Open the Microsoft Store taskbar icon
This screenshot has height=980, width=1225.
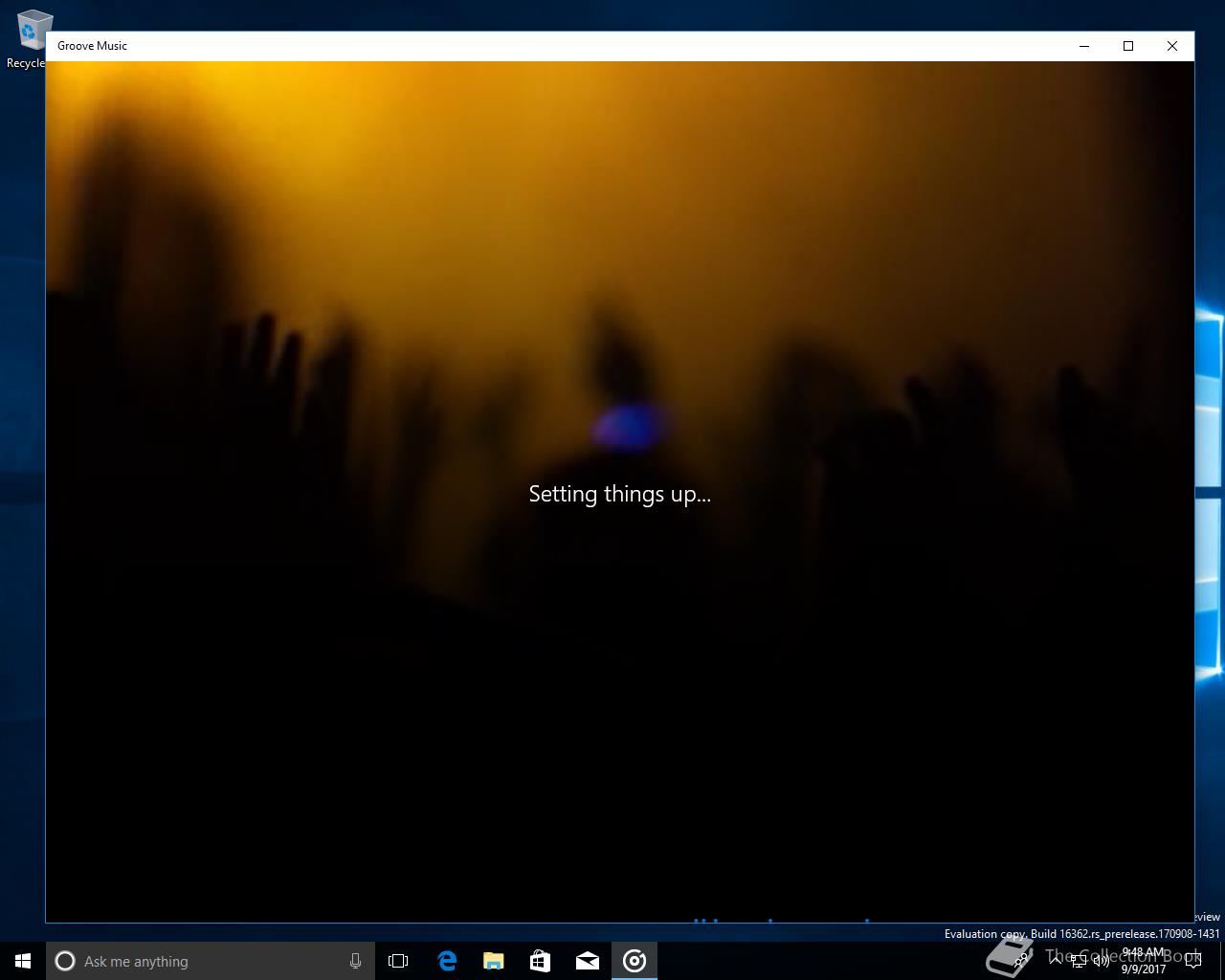point(541,961)
